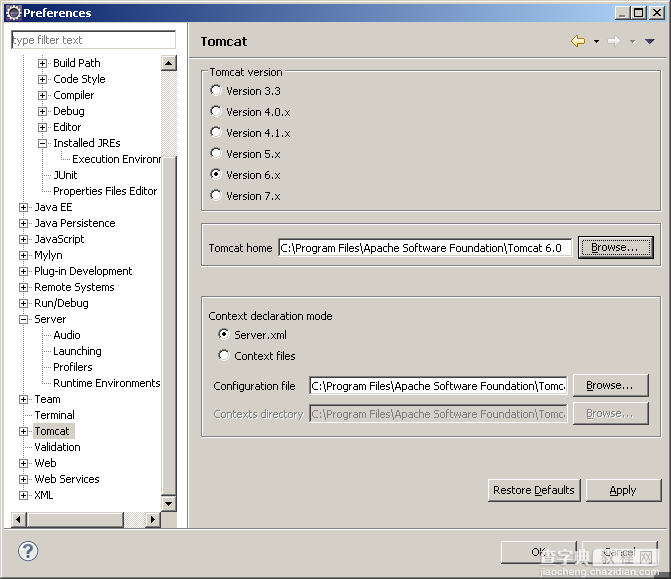Screen dimensions: 671x579
Task: Click the yellow back navigation arrow
Action: 578,41
